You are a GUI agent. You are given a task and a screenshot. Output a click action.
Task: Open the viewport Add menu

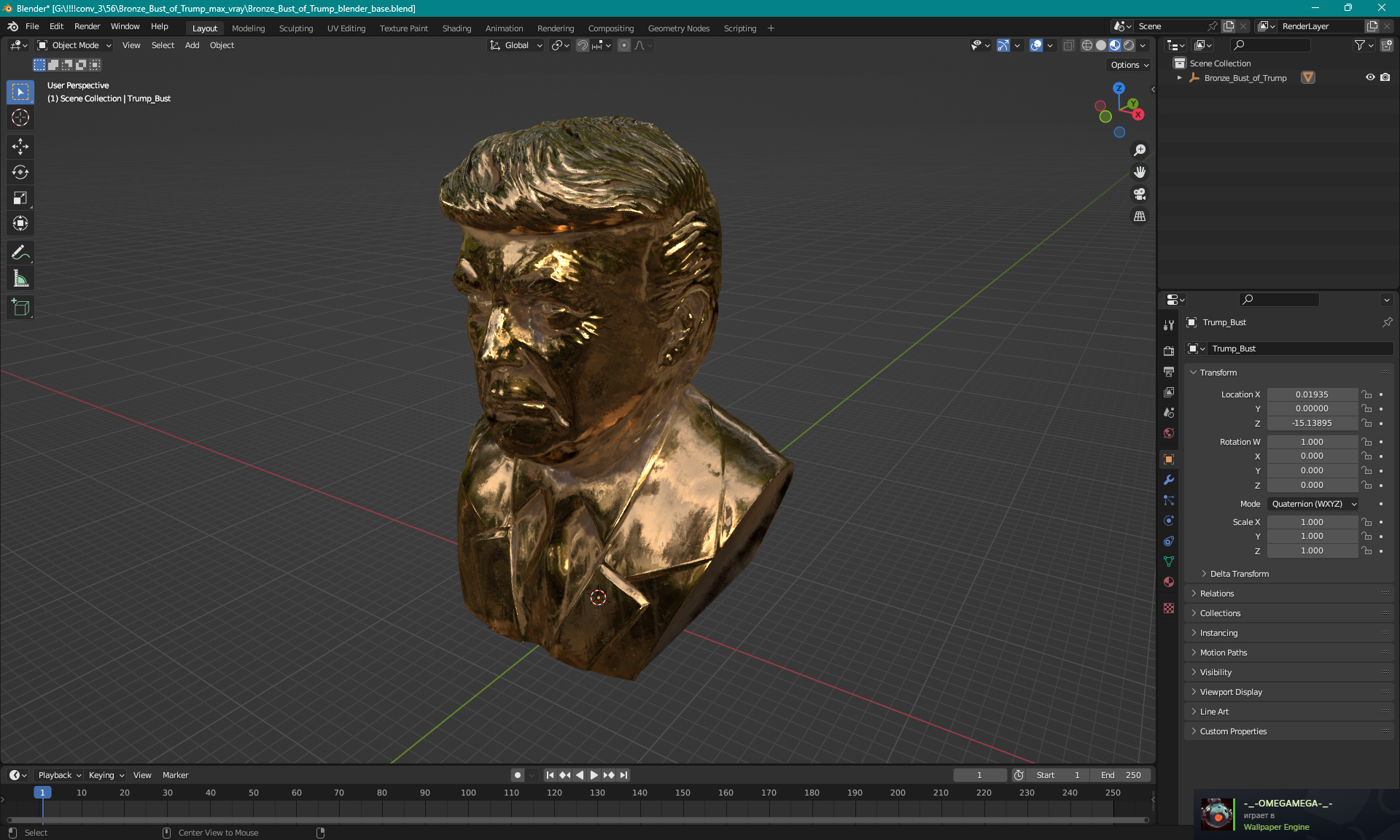pyautogui.click(x=192, y=45)
